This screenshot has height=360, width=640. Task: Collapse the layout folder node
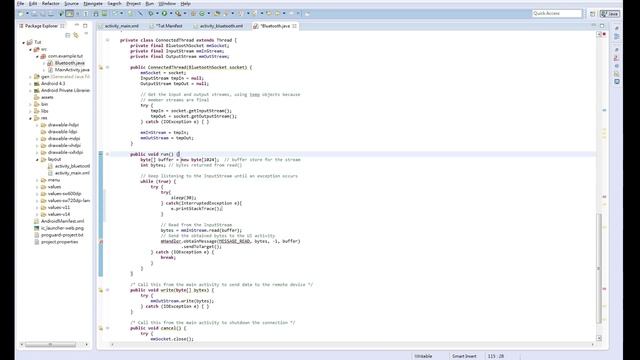(38, 160)
